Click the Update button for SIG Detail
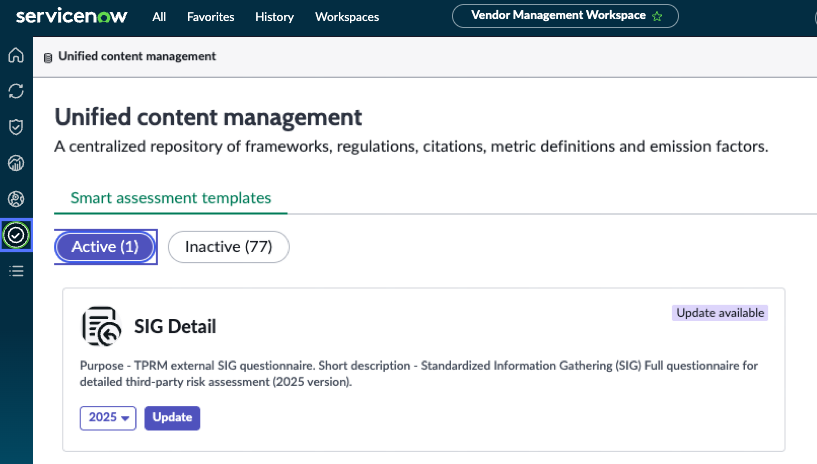Screen dimensions: 817x464 pos(172,418)
